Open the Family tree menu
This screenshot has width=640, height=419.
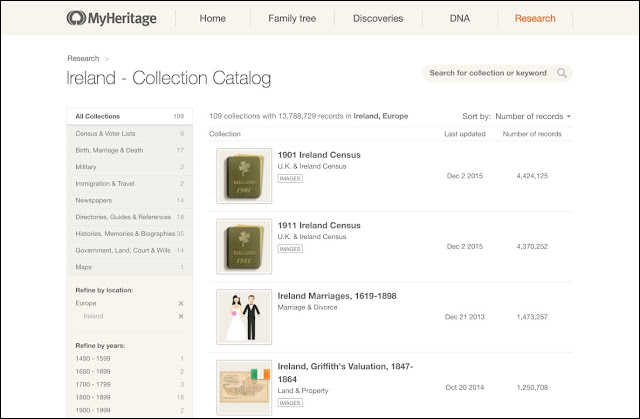point(292,18)
